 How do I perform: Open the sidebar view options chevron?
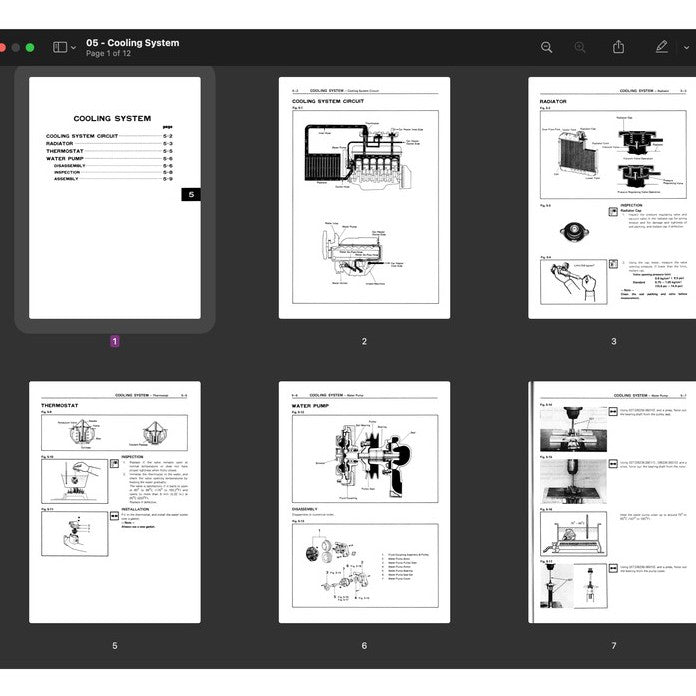(73, 47)
